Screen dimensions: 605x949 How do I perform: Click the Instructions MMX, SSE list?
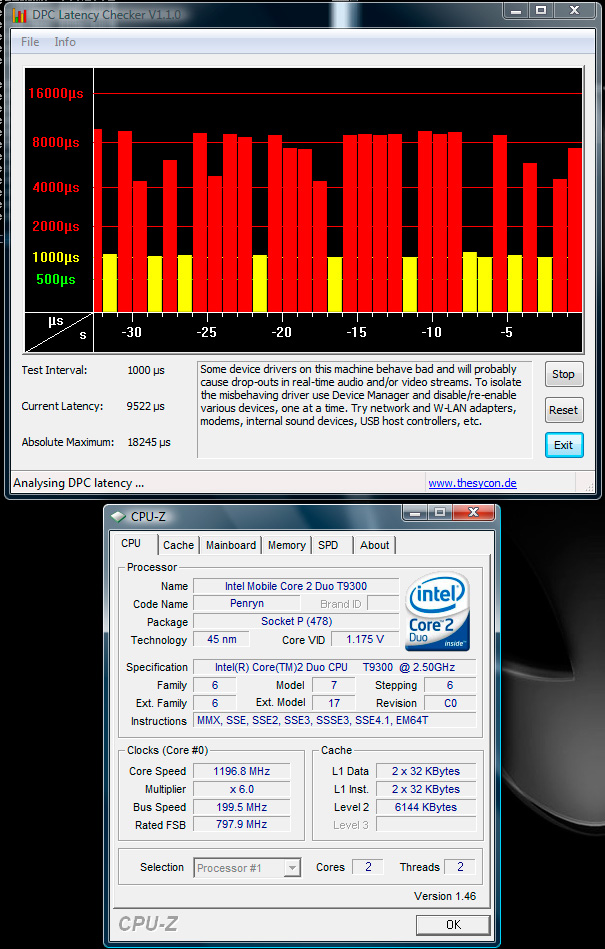coord(335,720)
